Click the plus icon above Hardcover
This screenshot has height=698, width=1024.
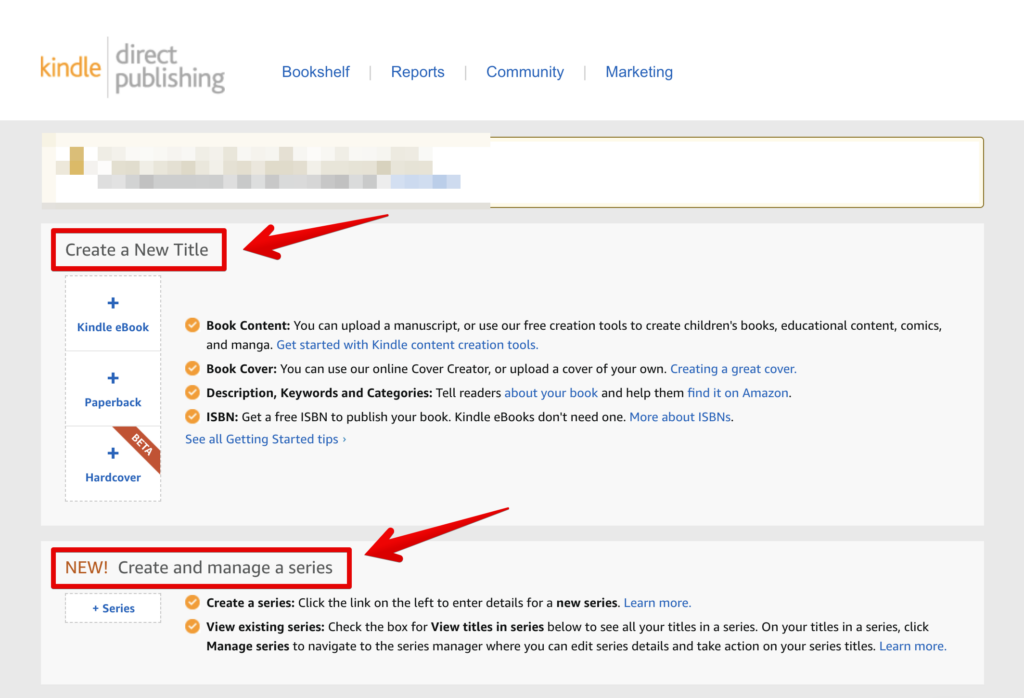[113, 453]
